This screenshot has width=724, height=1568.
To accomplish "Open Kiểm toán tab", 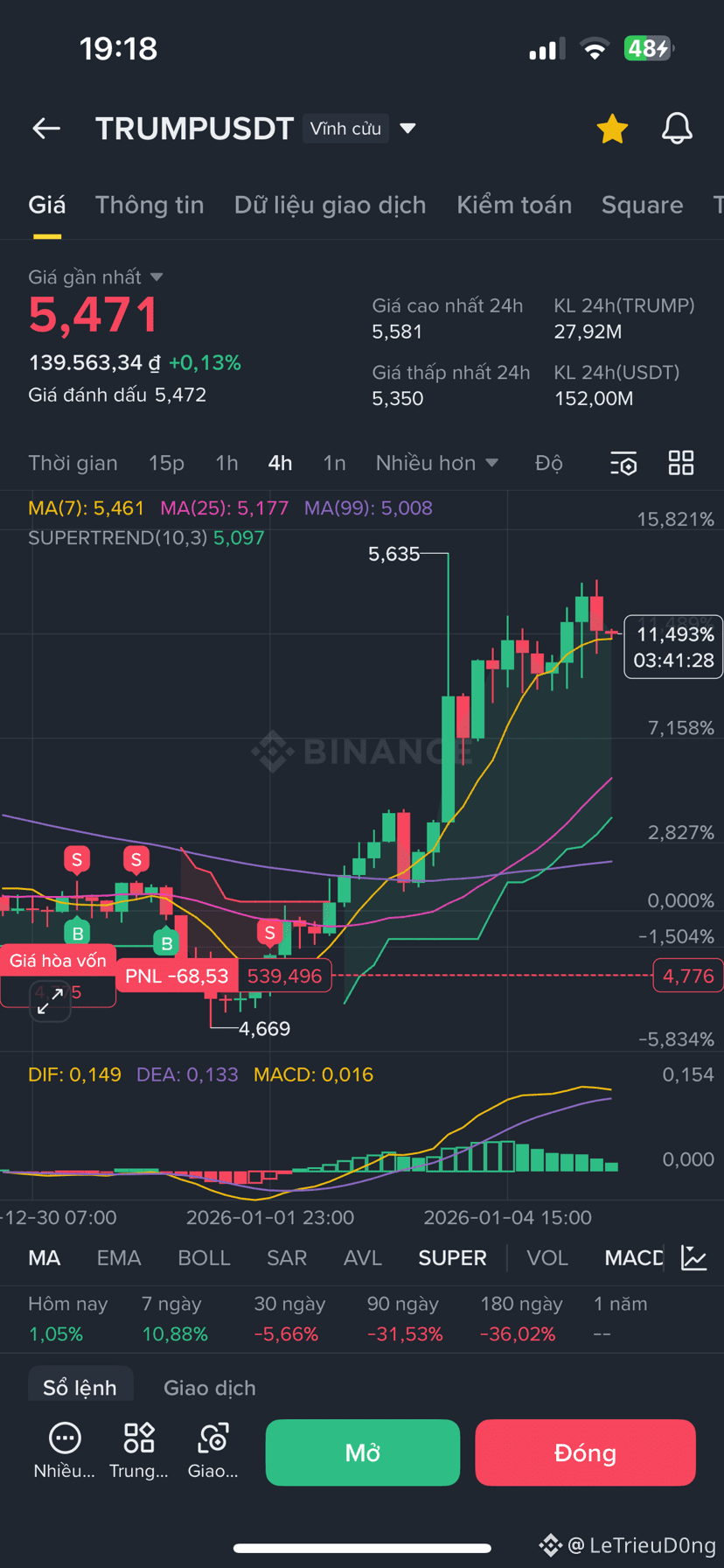I will (x=514, y=205).
